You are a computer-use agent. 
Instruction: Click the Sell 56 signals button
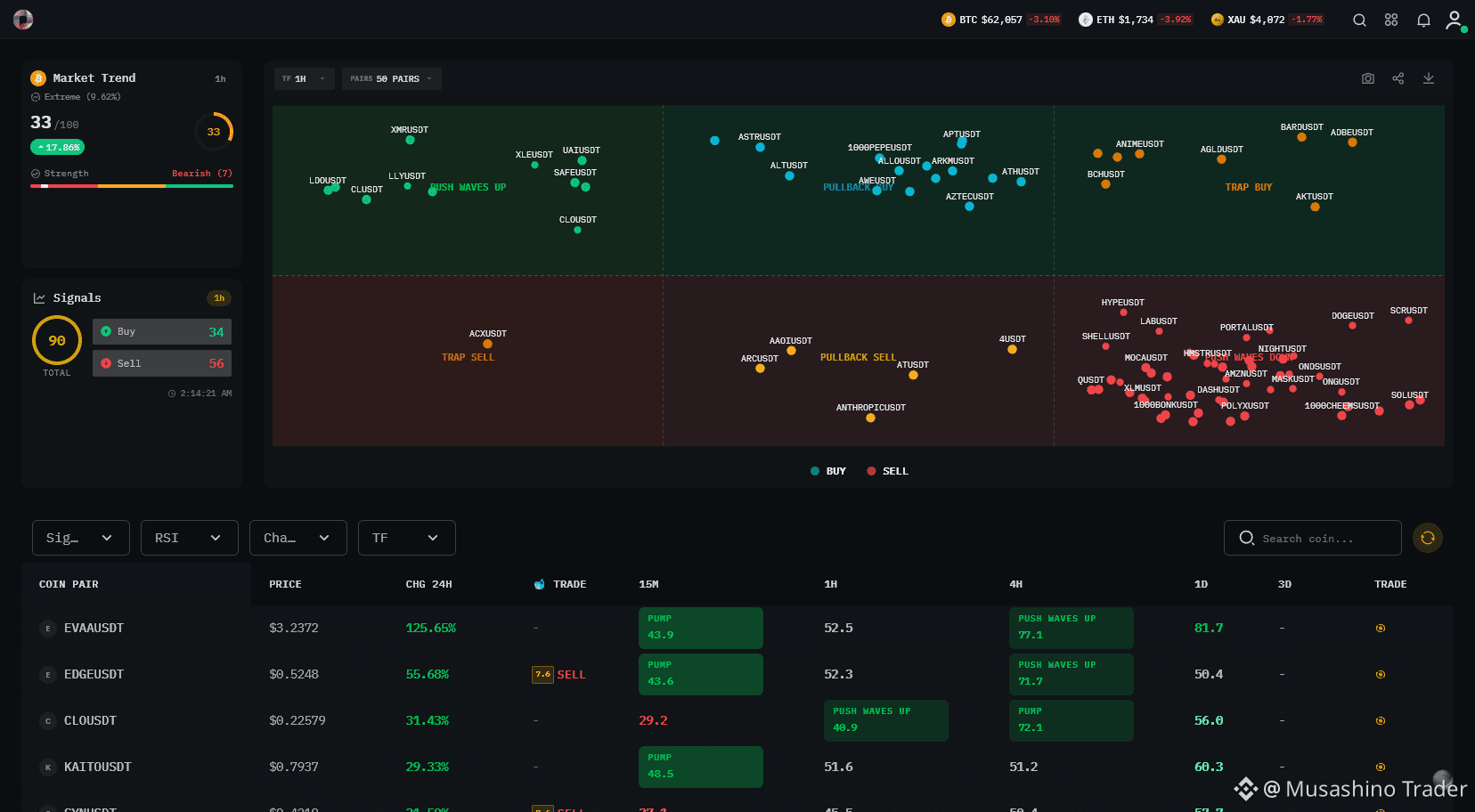(162, 363)
